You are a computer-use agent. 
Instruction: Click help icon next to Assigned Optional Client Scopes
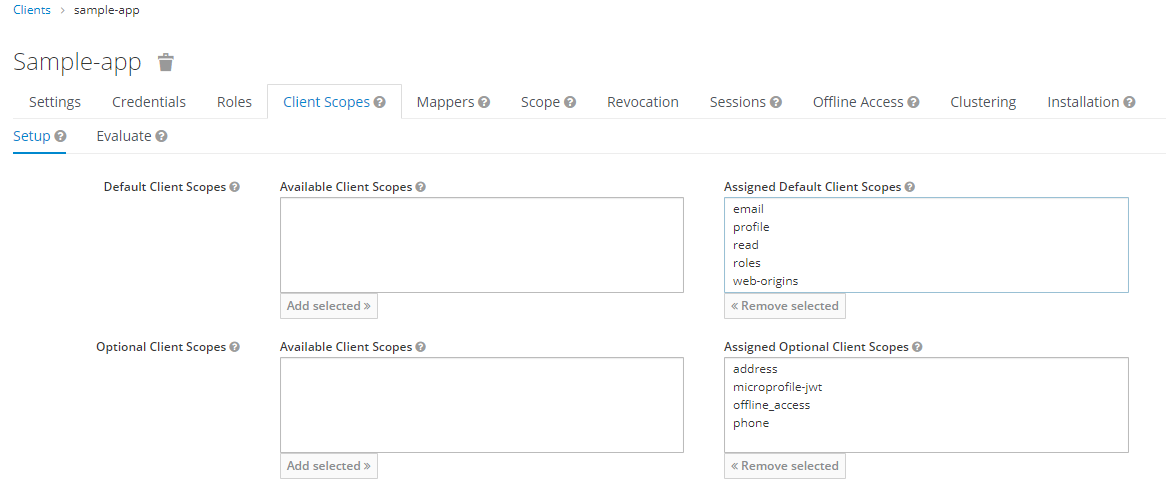point(917,347)
